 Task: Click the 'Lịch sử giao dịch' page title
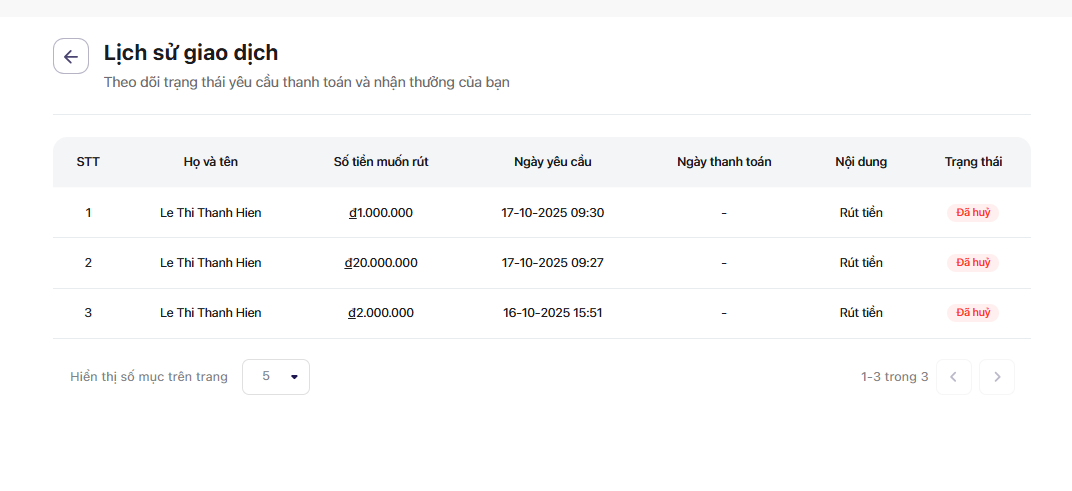191,53
